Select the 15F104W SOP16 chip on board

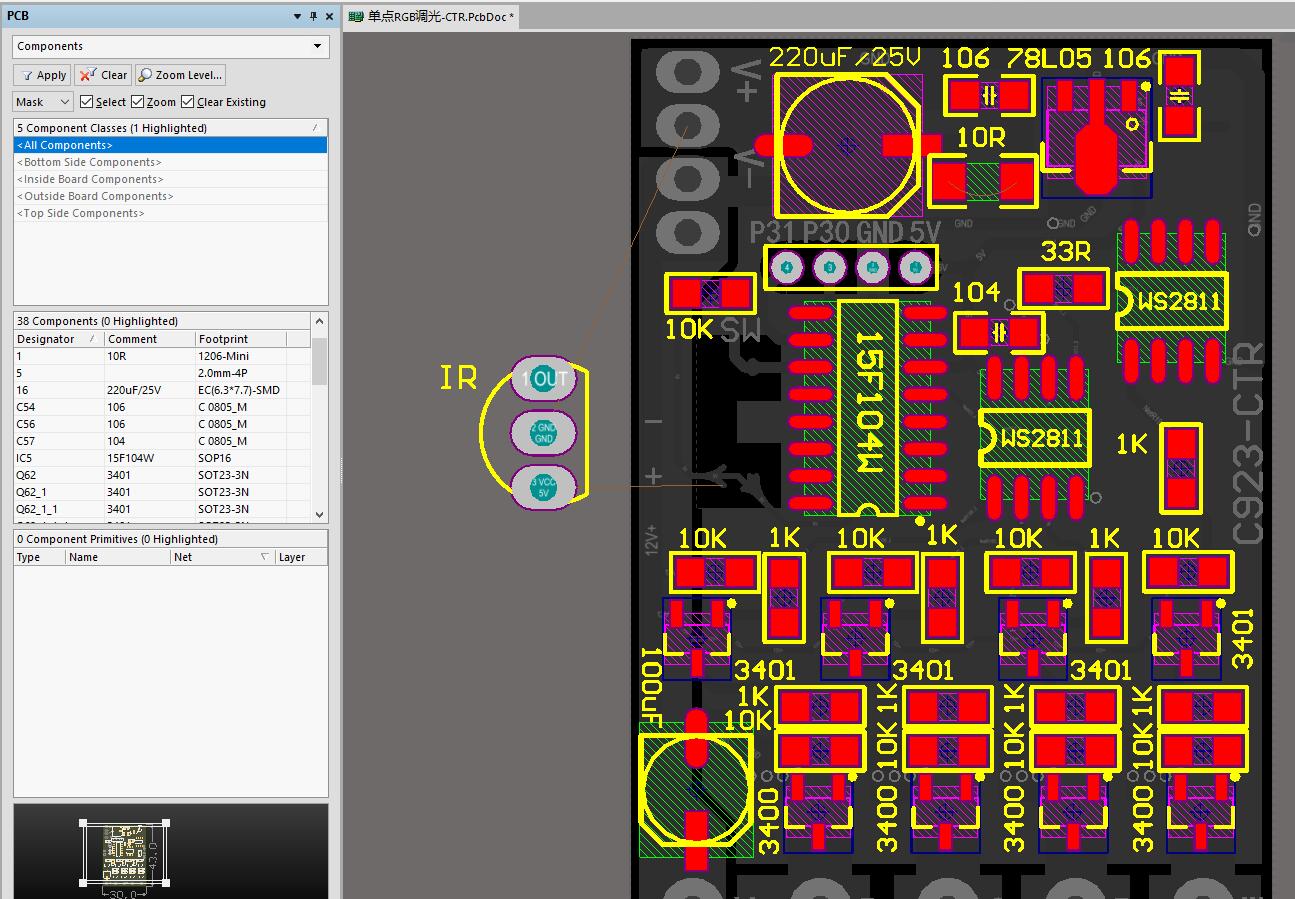point(868,408)
